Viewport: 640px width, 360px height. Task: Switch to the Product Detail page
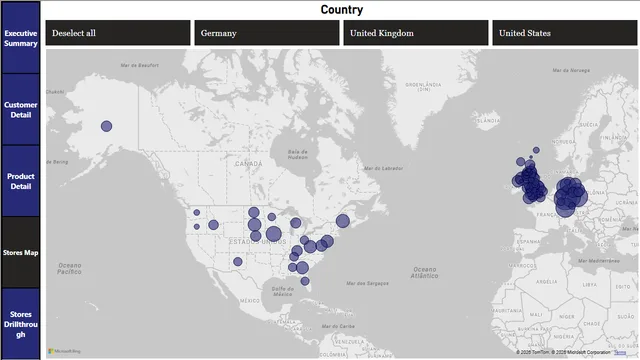pyautogui.click(x=20, y=181)
